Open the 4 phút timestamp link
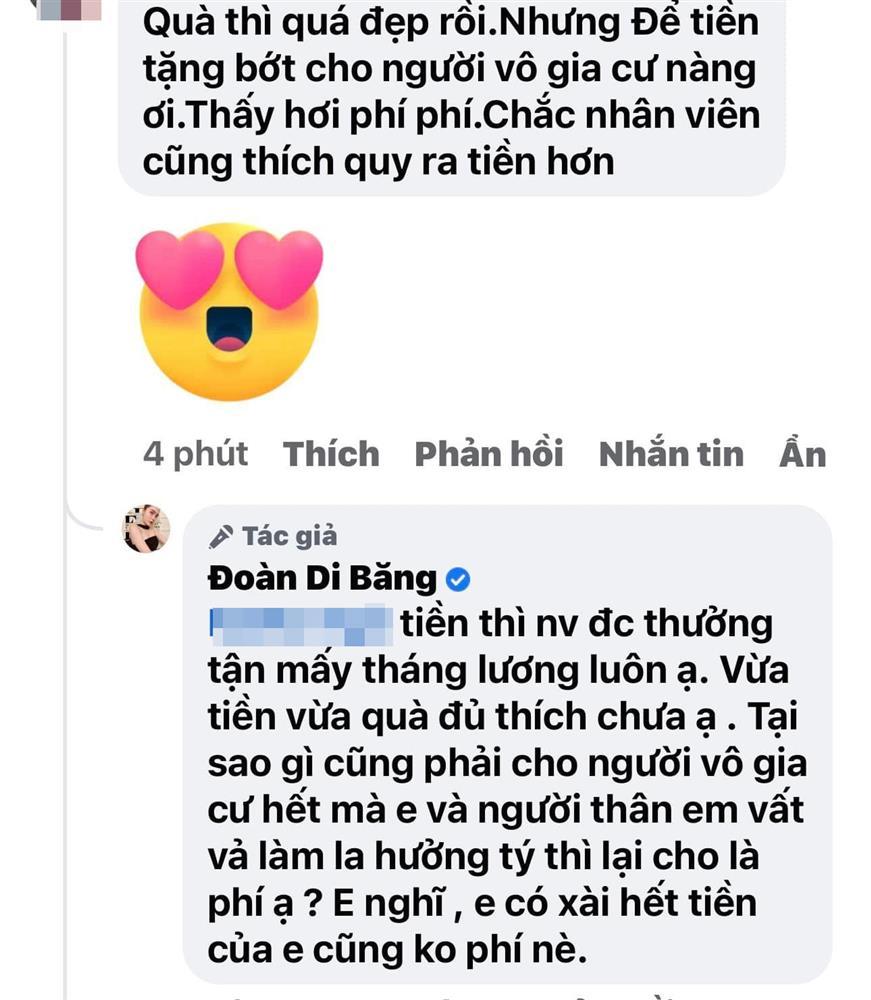871x1000 pixels. (x=195, y=454)
